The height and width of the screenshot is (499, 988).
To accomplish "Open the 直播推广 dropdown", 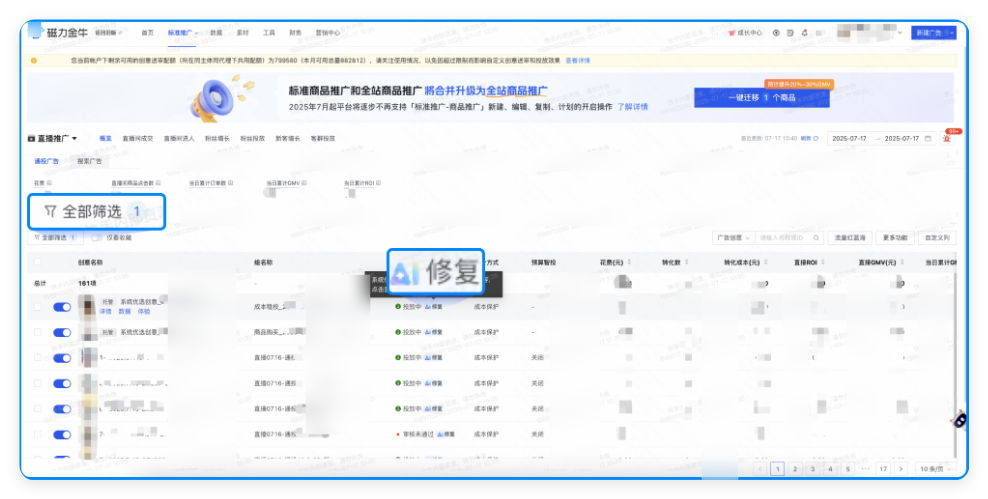I will pos(52,139).
